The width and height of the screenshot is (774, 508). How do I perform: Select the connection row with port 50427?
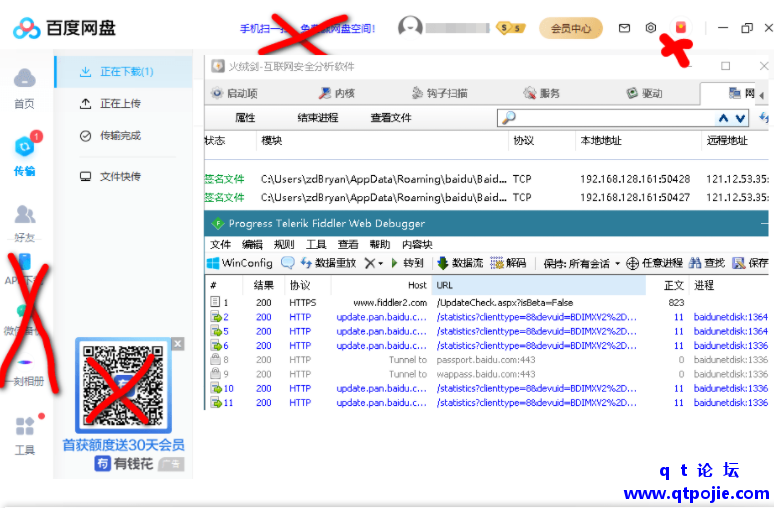point(486,197)
